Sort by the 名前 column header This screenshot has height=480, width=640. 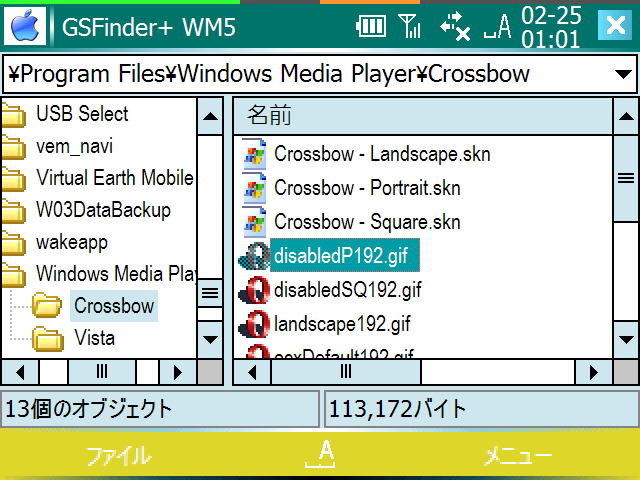point(422,116)
